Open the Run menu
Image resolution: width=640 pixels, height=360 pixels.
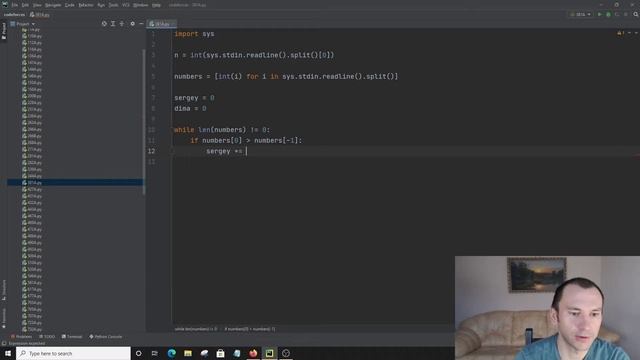[101, 5]
